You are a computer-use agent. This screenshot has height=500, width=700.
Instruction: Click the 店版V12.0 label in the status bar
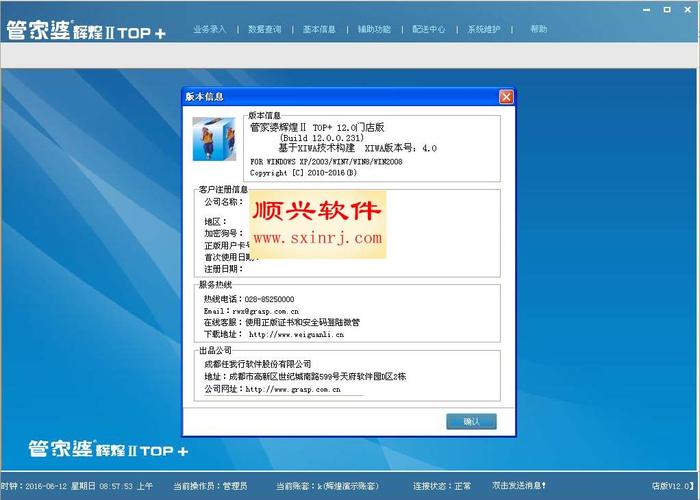[x=672, y=486]
